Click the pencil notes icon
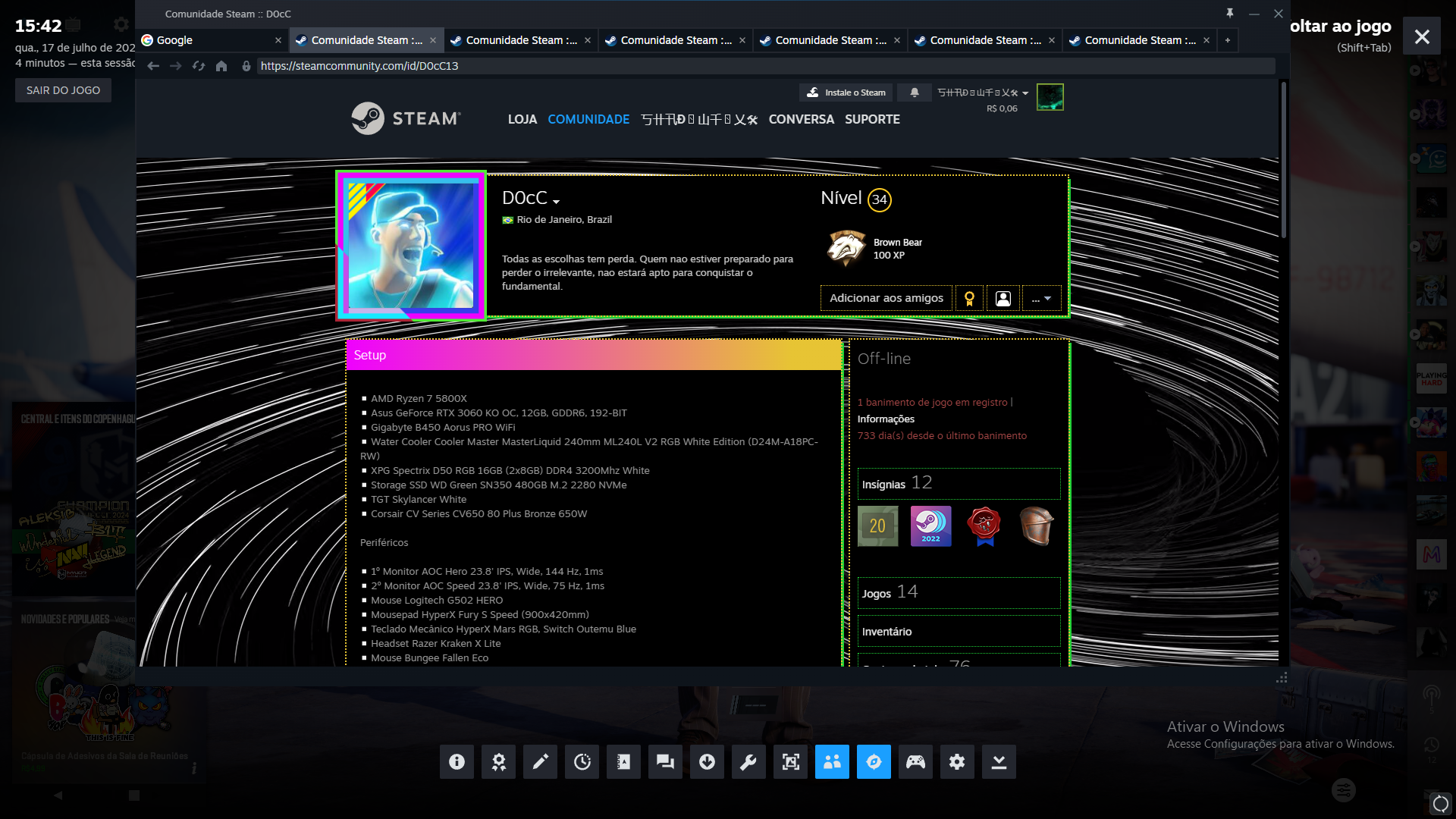 point(540,761)
